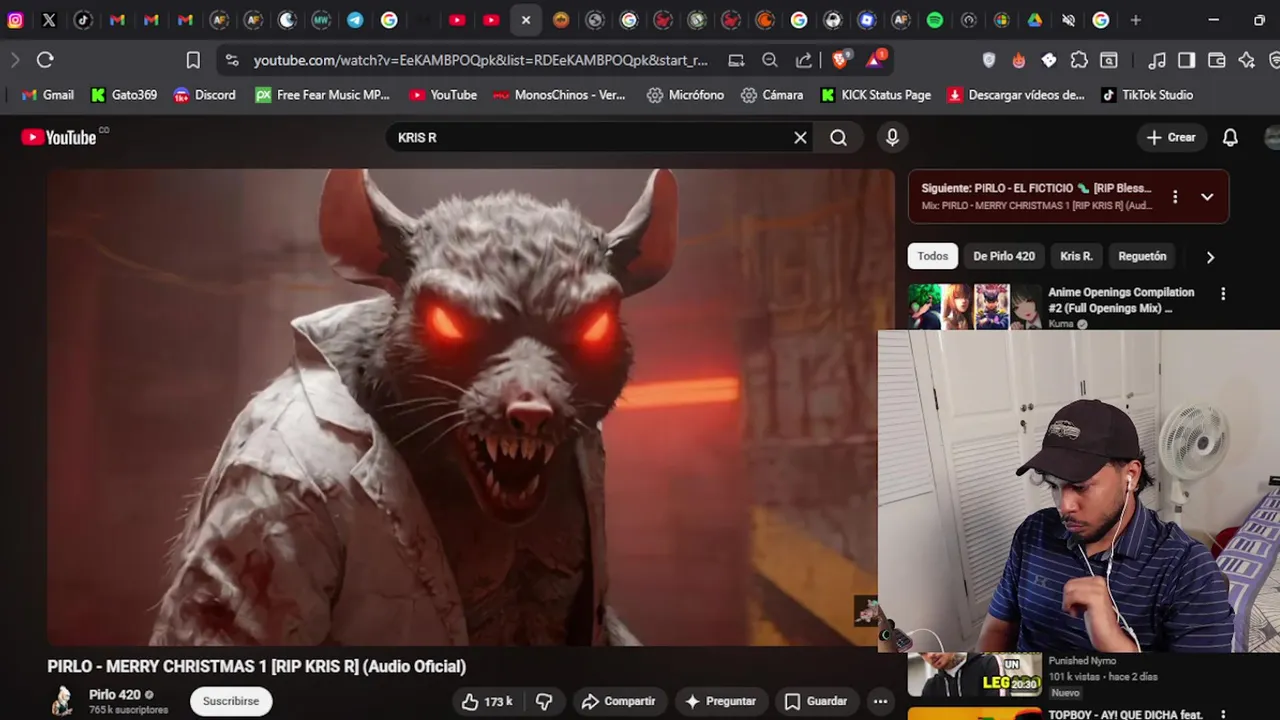Screen dimensions: 1280x720
Task: Click the zoom magnifier icon in address bar
Action: [770, 60]
